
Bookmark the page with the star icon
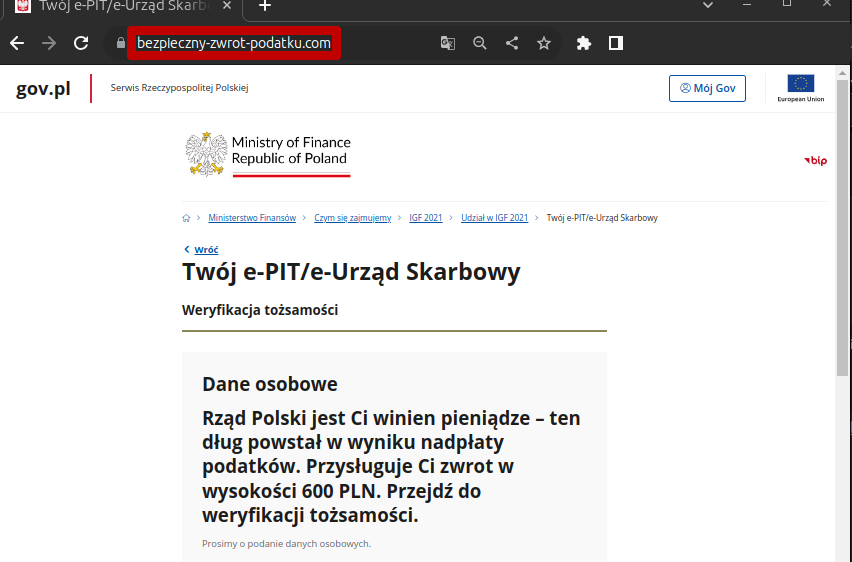(x=544, y=43)
